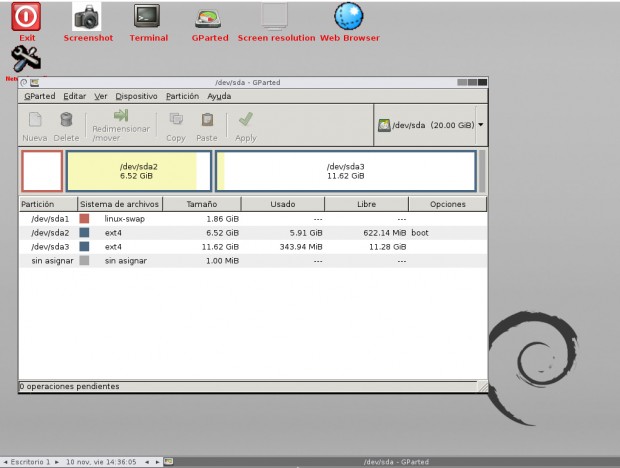The width and height of the screenshot is (620, 468).
Task: Select the /dev/sda2 block in the disk map
Action: [x=138, y=171]
